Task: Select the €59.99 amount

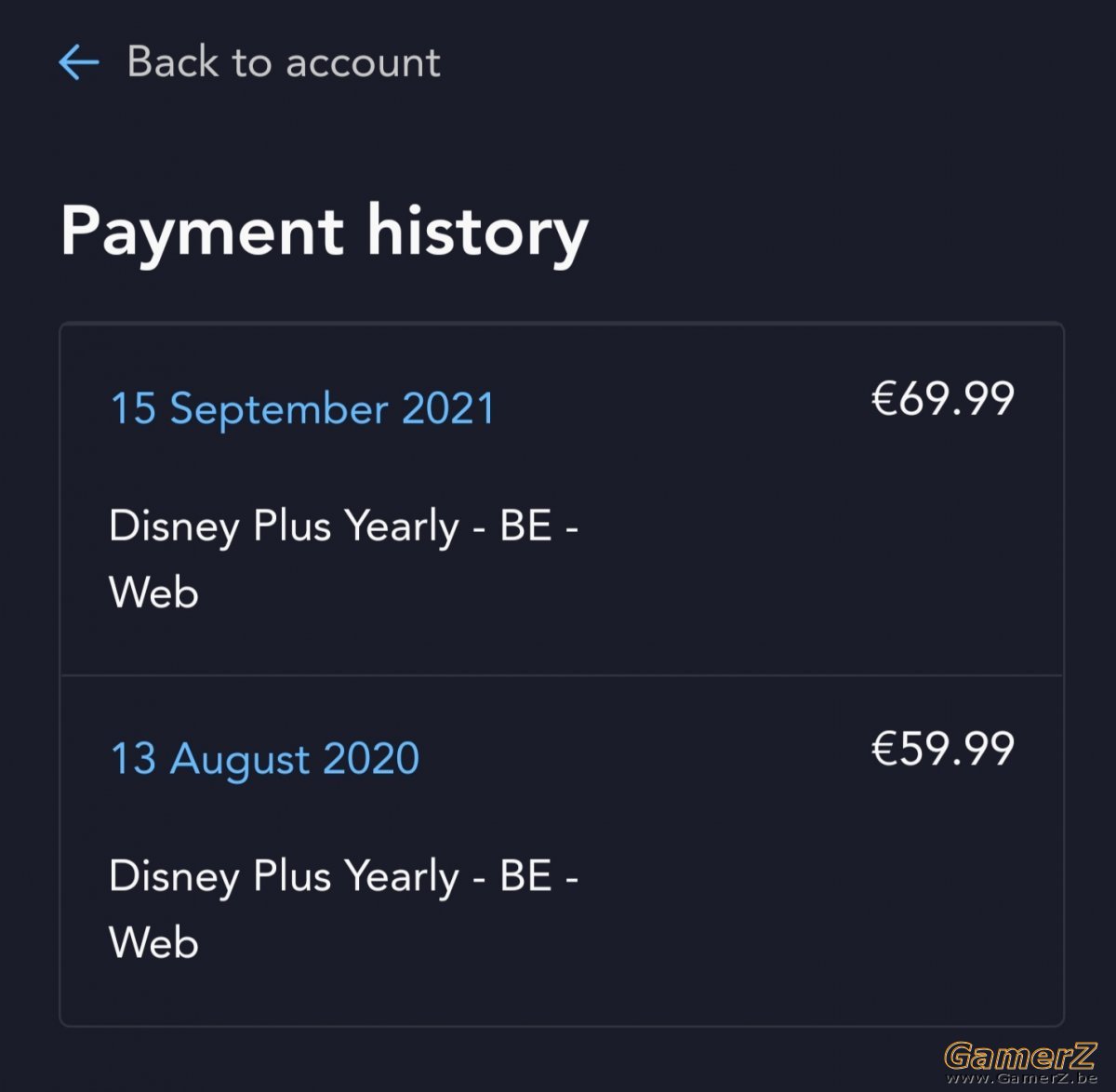Action: [x=942, y=748]
